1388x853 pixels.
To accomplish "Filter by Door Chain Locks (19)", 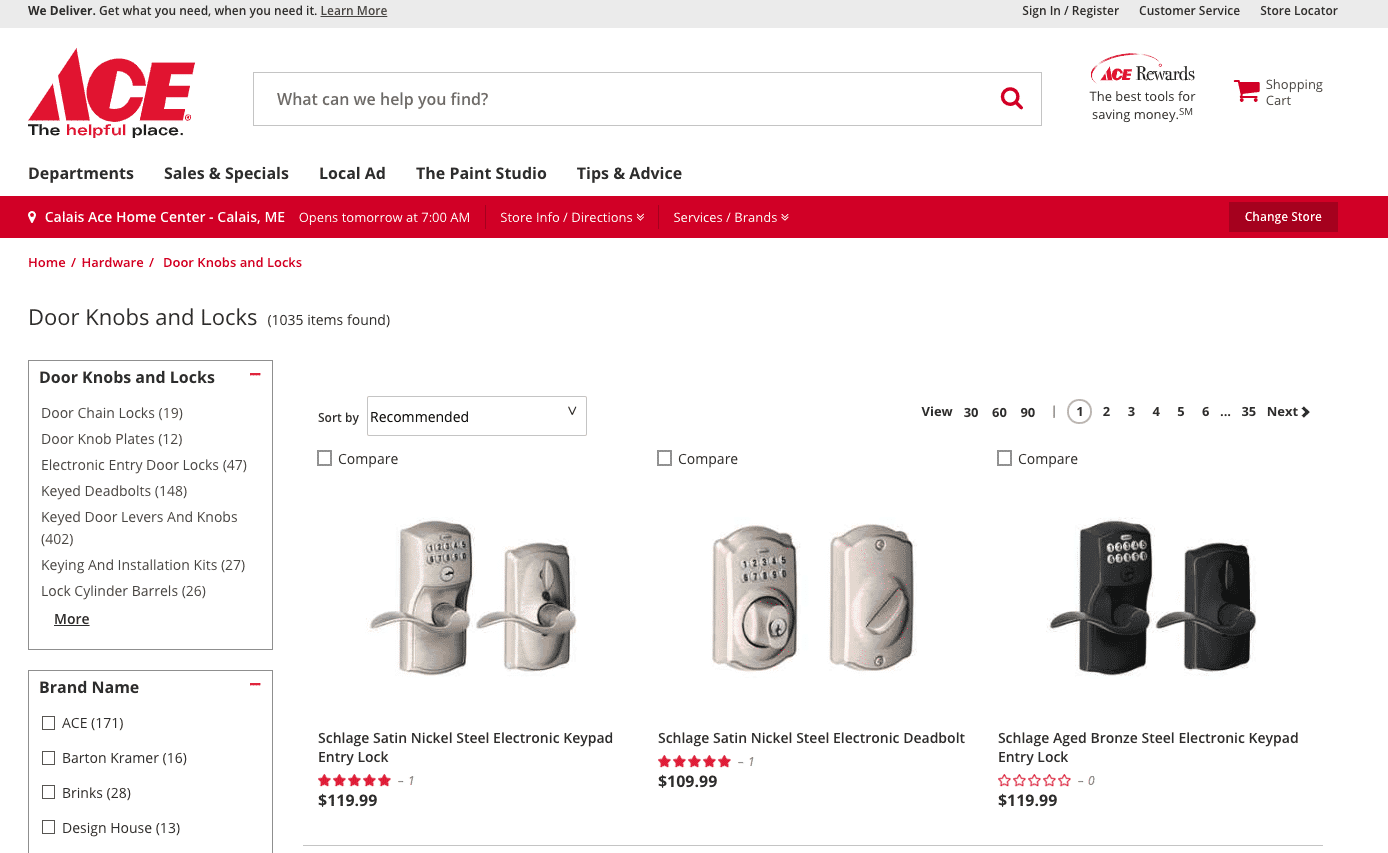I will (112, 413).
